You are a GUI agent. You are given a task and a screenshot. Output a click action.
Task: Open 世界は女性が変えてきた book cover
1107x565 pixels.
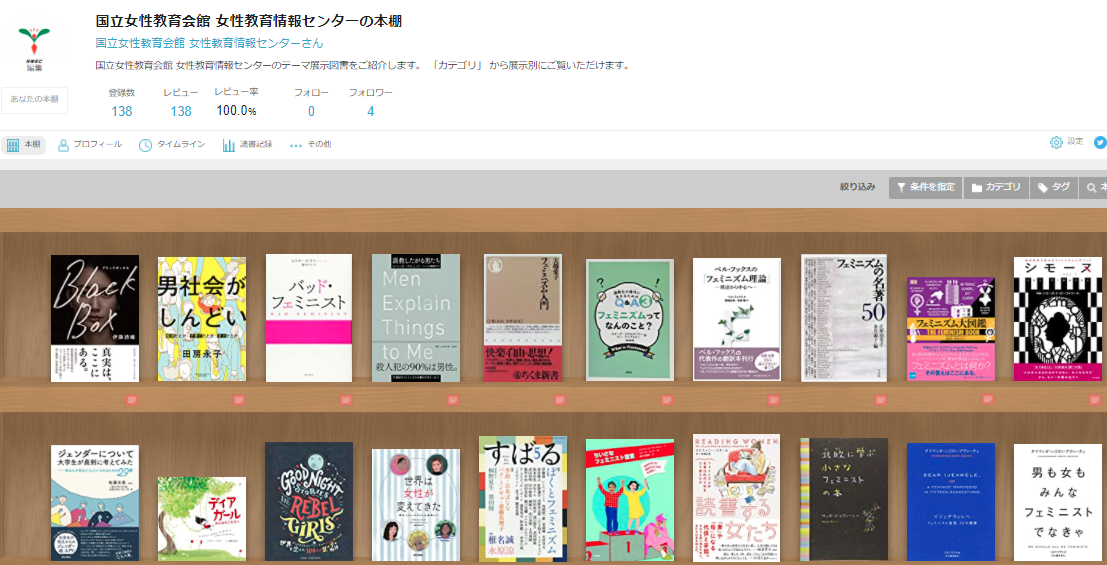point(416,505)
